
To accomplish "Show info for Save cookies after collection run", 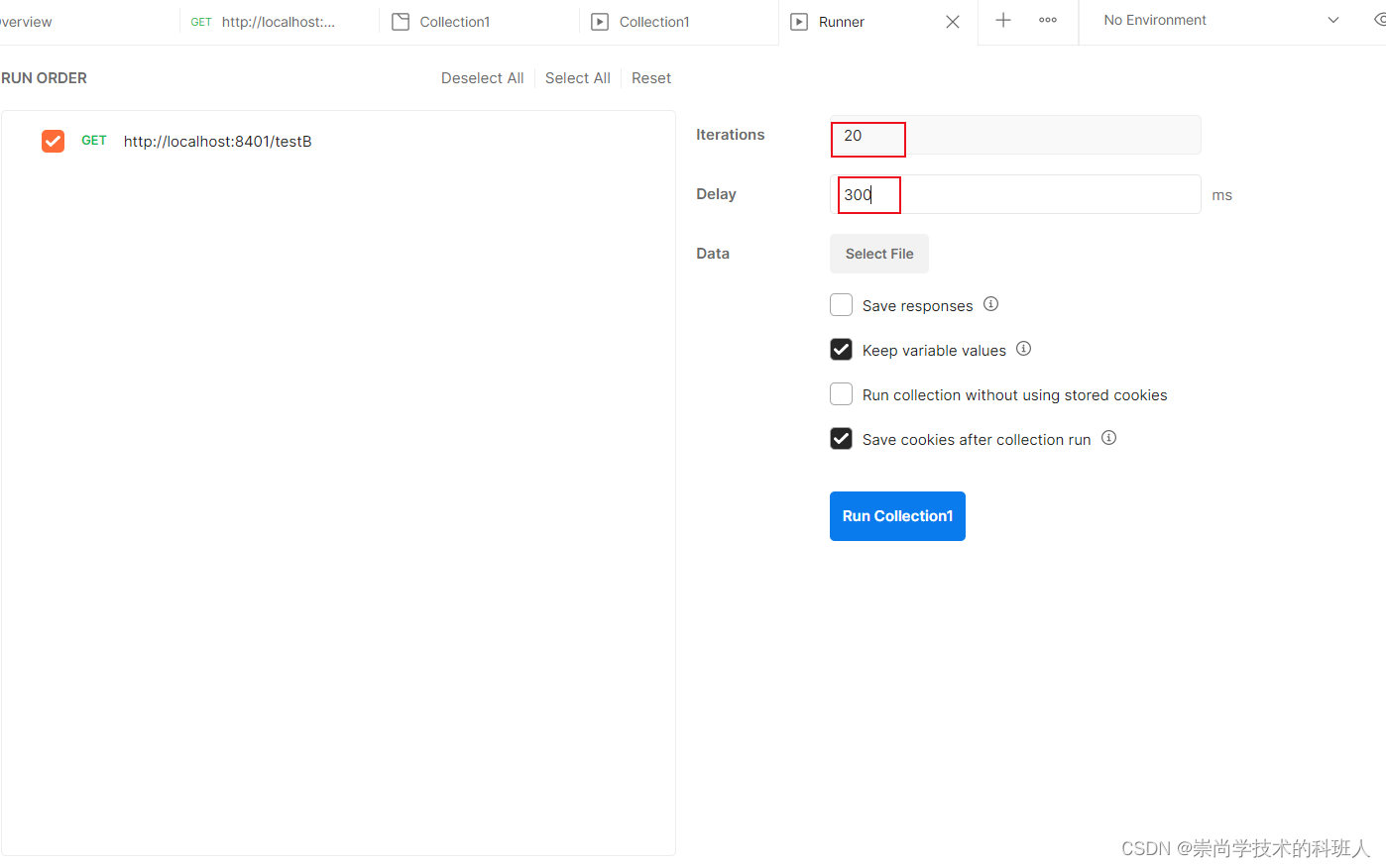I will (1109, 438).
